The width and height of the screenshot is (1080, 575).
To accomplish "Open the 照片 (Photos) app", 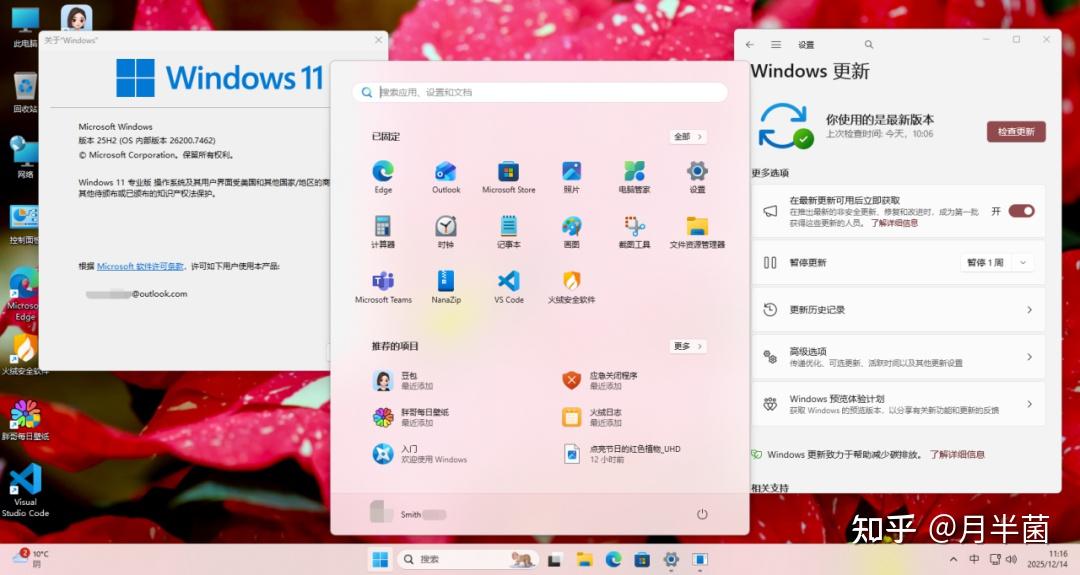I will click(x=571, y=176).
